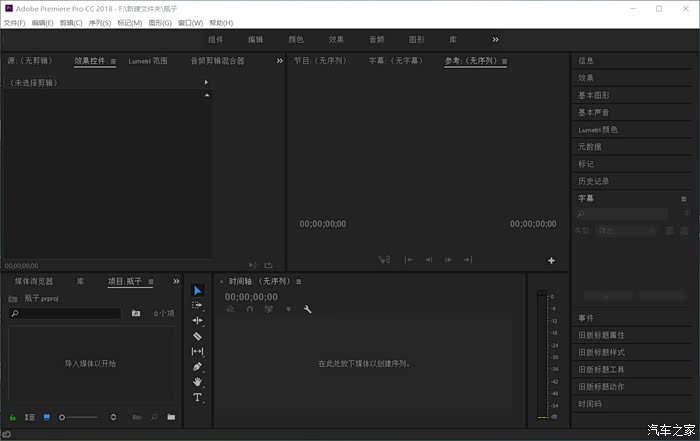This screenshot has height=441, width=700.
Task: Select the Selection arrow tool
Action: 197,290
